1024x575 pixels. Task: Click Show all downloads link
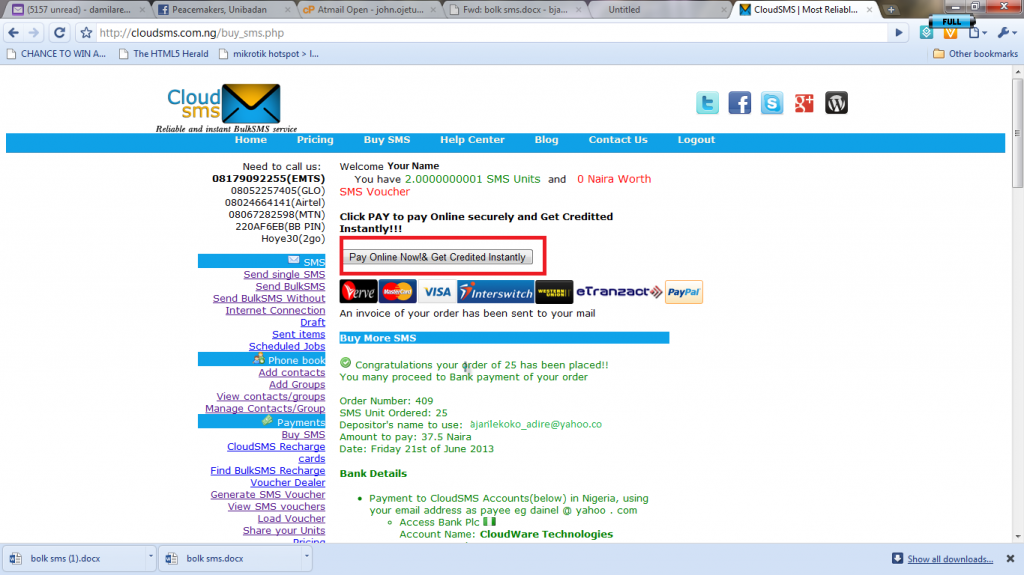tap(950, 559)
